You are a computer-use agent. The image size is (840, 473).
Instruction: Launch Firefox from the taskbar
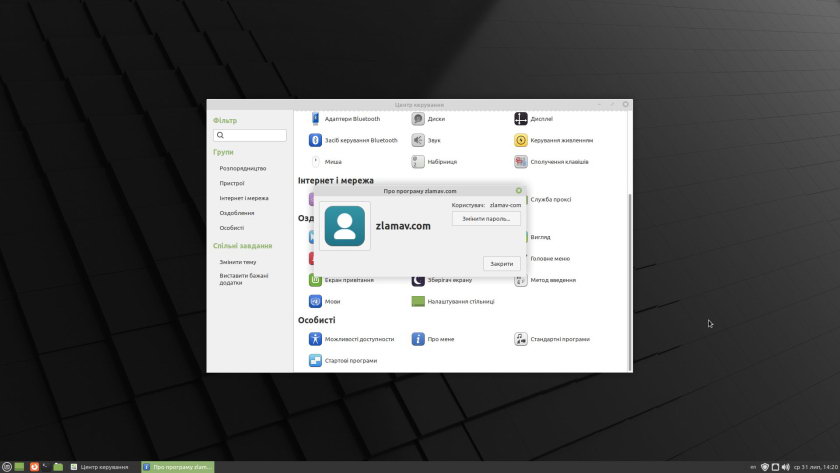pyautogui.click(x=34, y=467)
